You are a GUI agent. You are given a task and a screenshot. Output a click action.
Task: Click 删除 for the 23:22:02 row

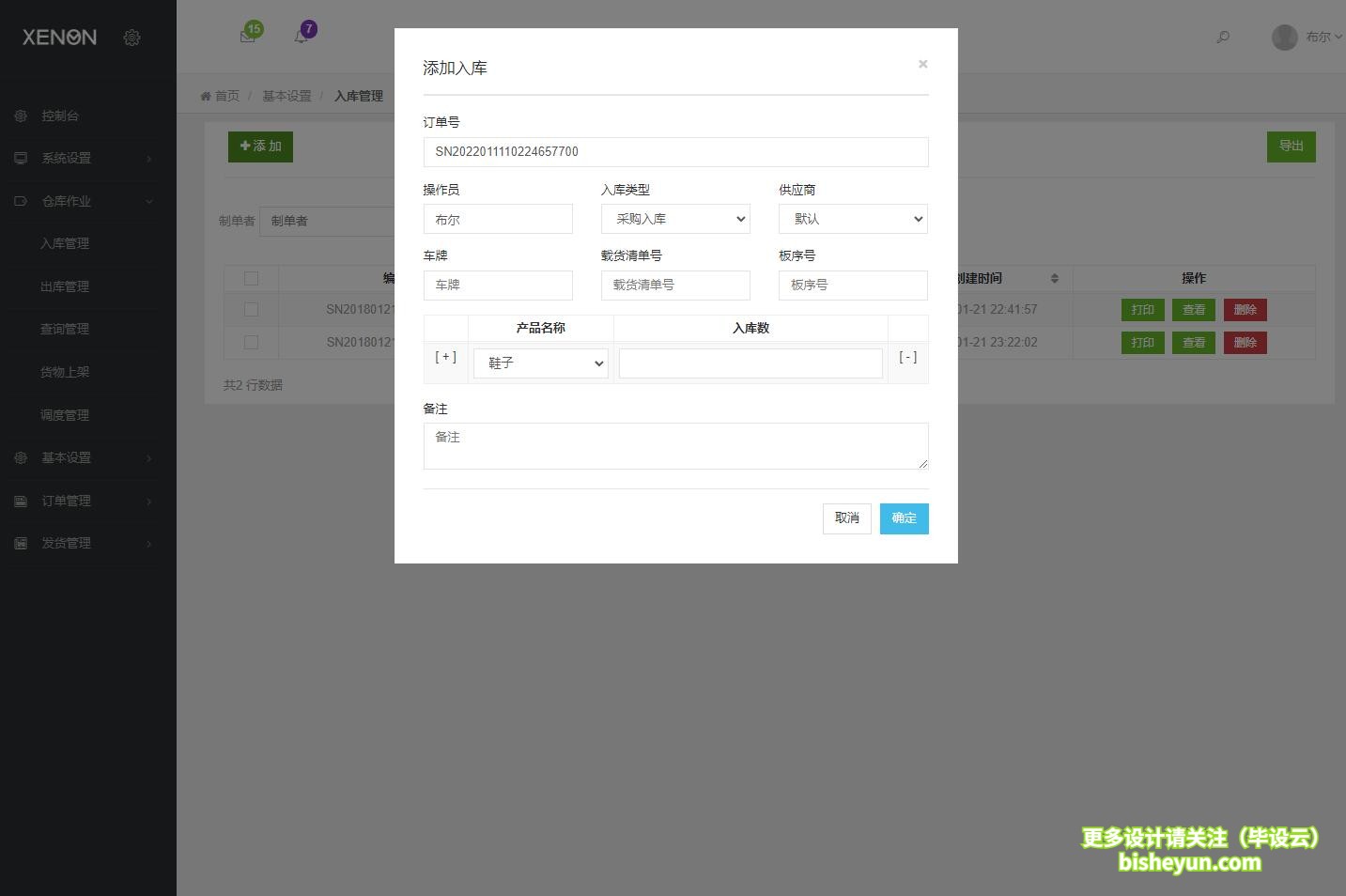1245,343
